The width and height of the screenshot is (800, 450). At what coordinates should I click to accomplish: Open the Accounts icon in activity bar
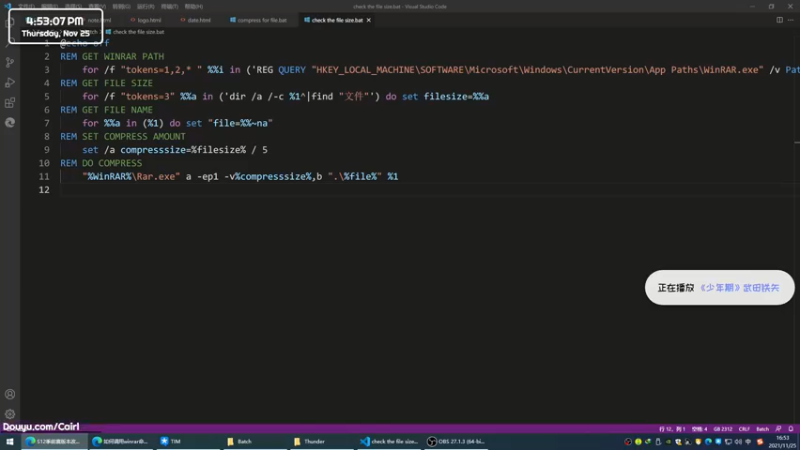[x=10, y=394]
